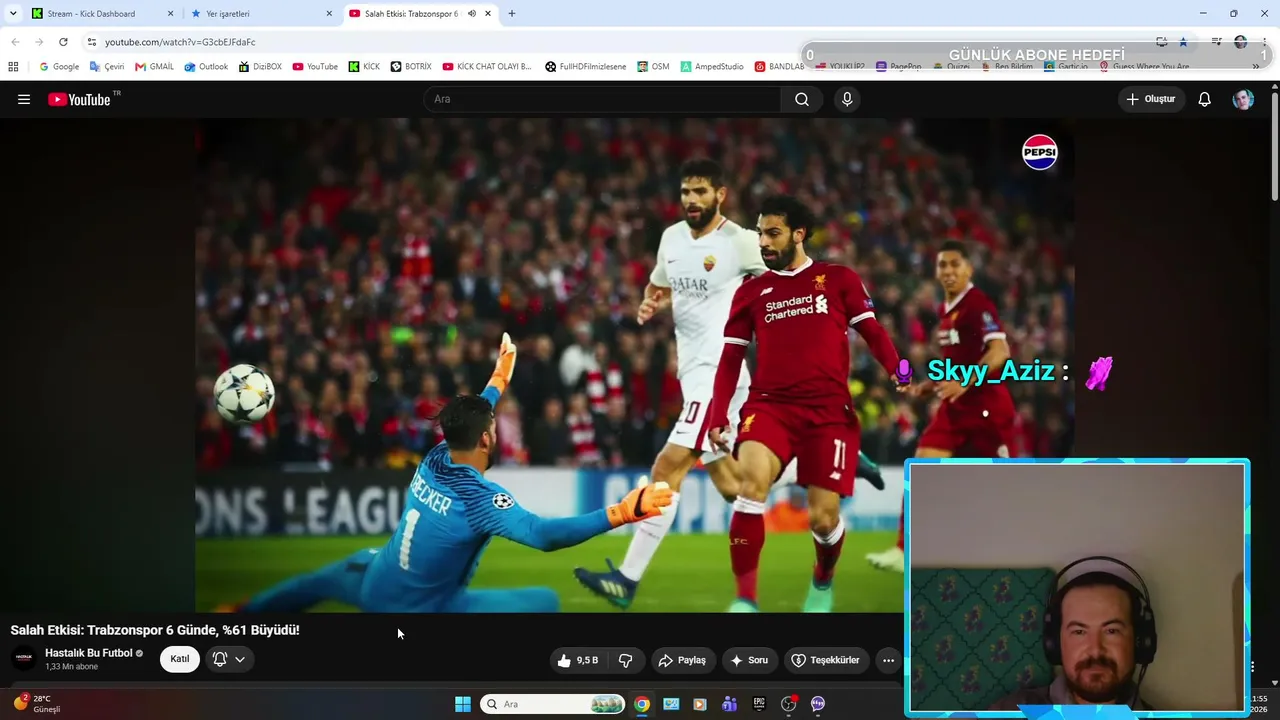Open the weather widget showing 28°C
Viewport: 1280px width, 720px height.
pos(40,704)
